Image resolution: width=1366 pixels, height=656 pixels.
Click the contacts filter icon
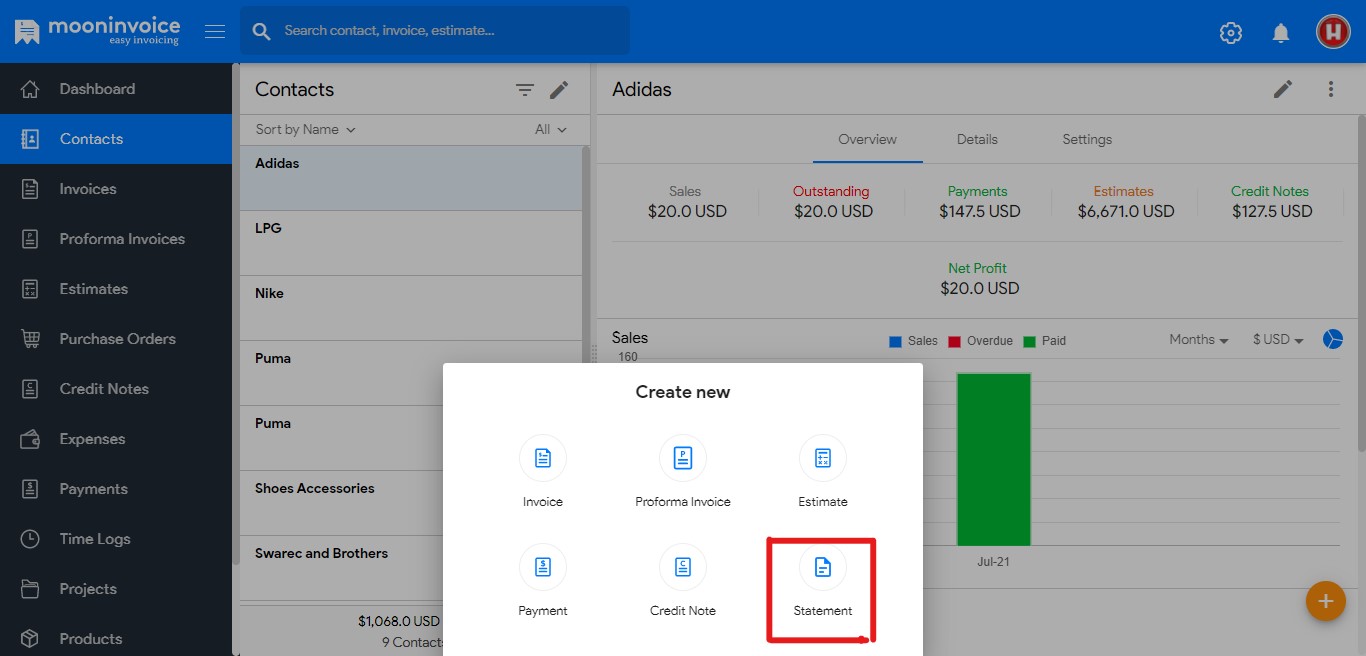pyautogui.click(x=525, y=90)
